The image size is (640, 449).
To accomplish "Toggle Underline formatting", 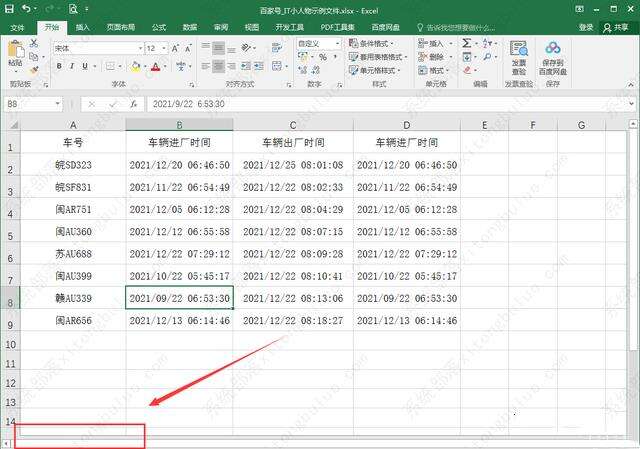I will click(85, 66).
